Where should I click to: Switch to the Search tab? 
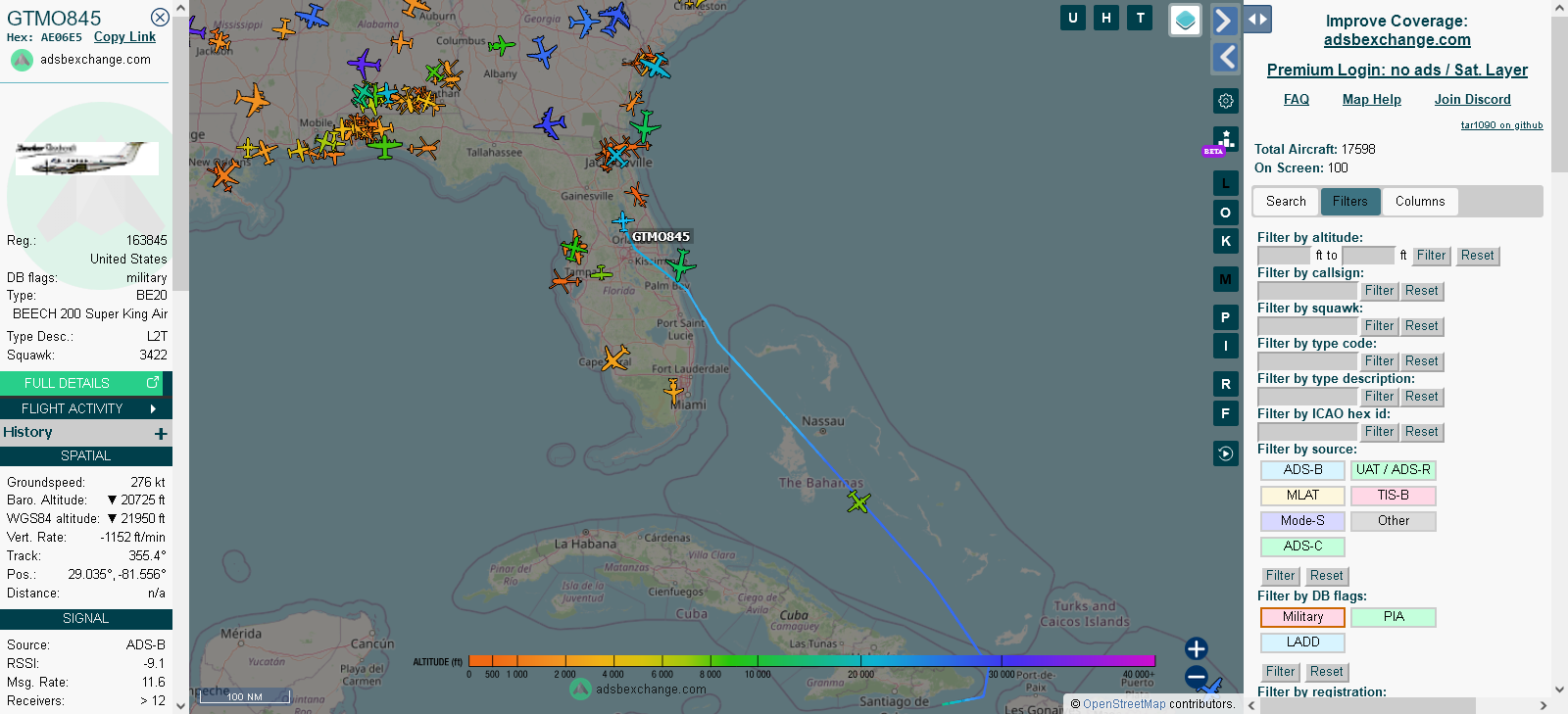[1286, 202]
